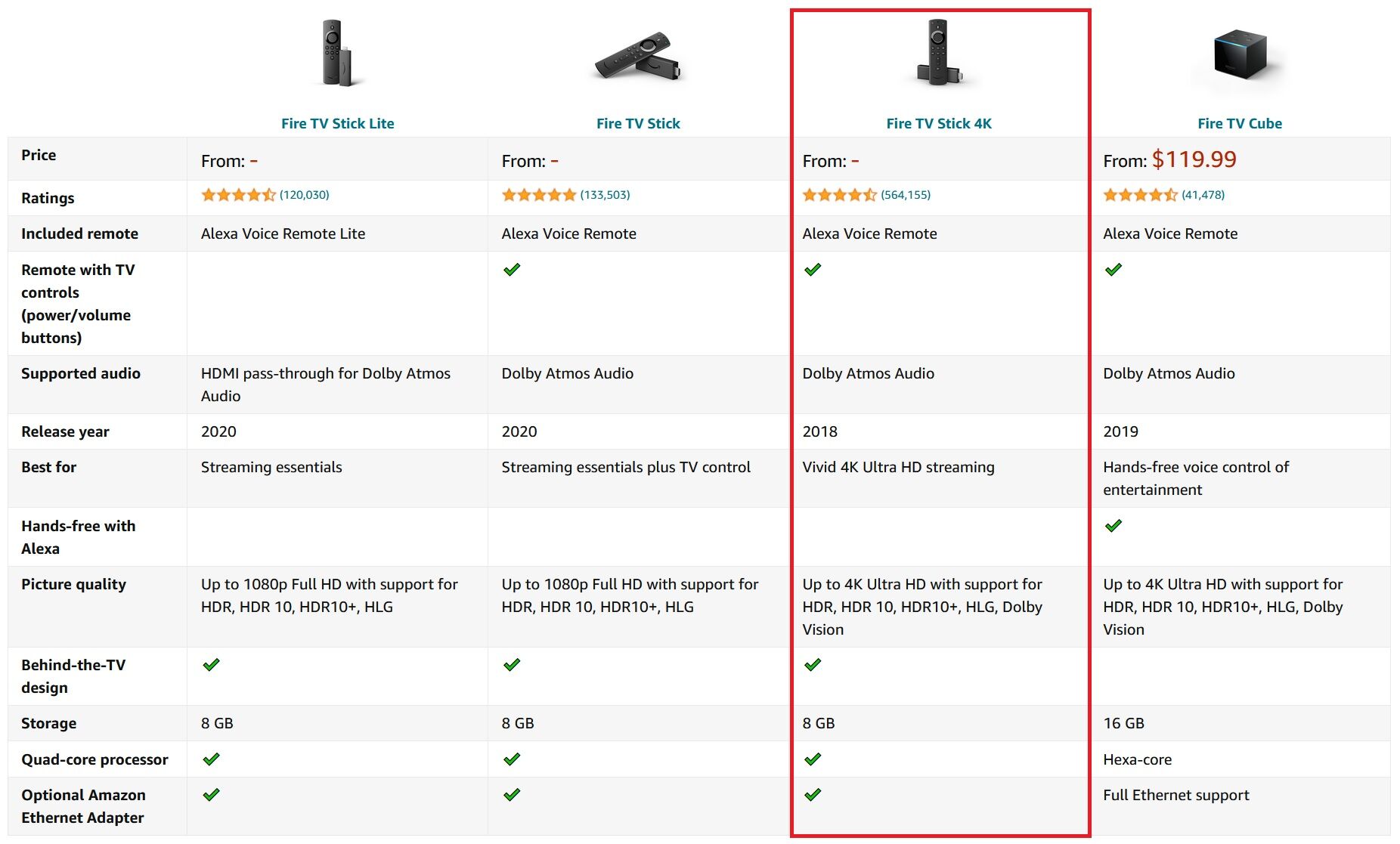Click Fire TV Stick Lite's Behind-the-TV design checkmark
This screenshot has width=1400, height=844.
tap(211, 665)
